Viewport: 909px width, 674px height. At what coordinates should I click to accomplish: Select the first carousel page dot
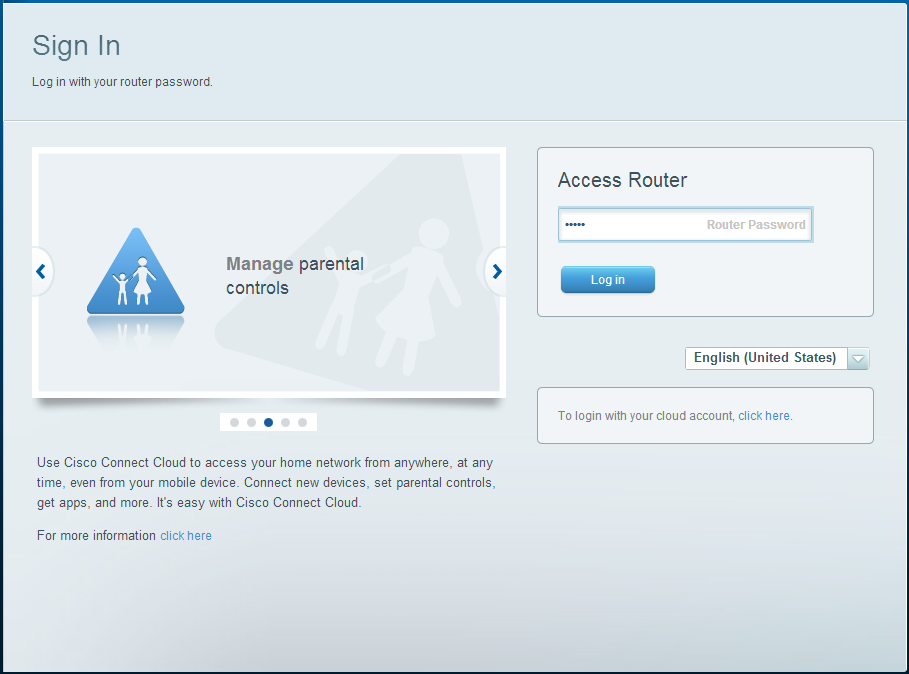234,422
